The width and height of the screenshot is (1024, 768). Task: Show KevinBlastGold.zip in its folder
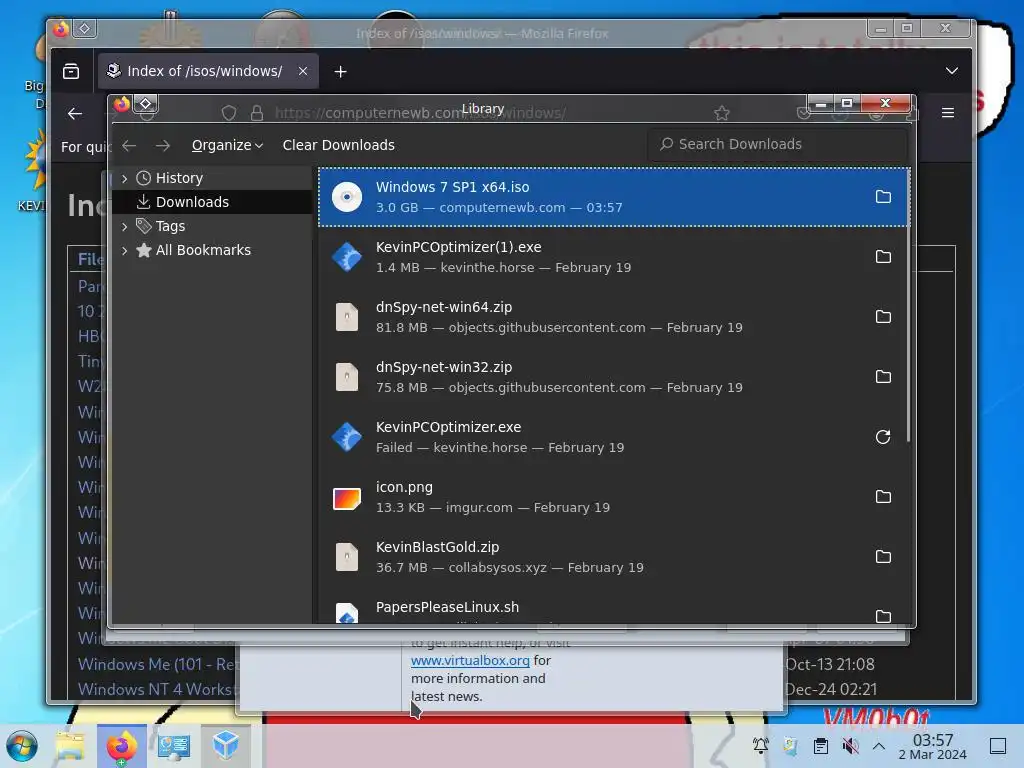[x=883, y=557]
